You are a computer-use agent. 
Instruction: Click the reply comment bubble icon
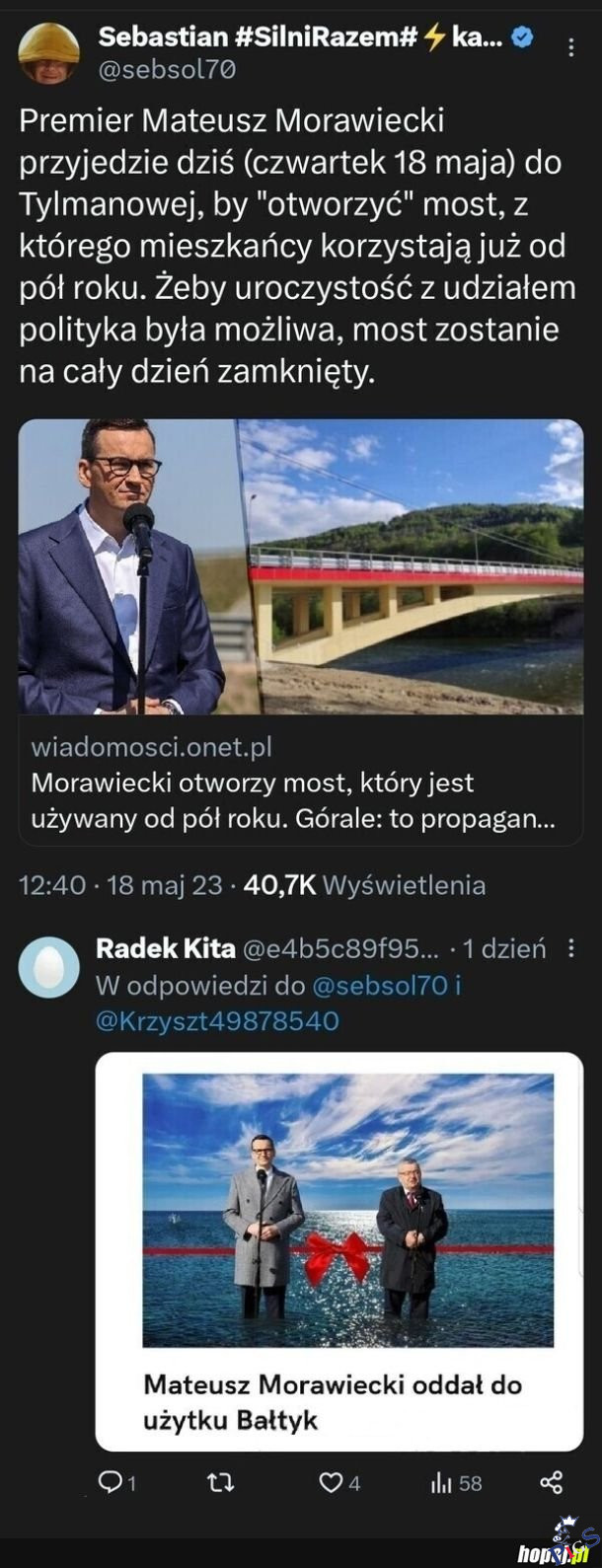click(x=111, y=1482)
